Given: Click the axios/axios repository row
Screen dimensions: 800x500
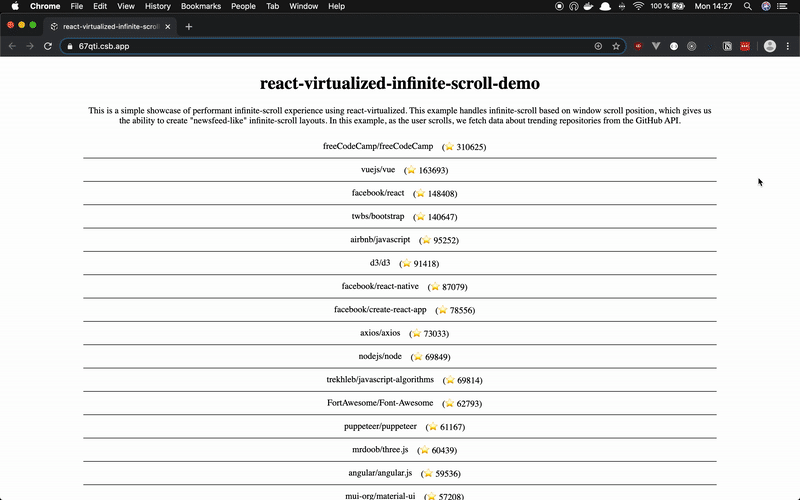Looking at the screenshot, I should pos(400,333).
